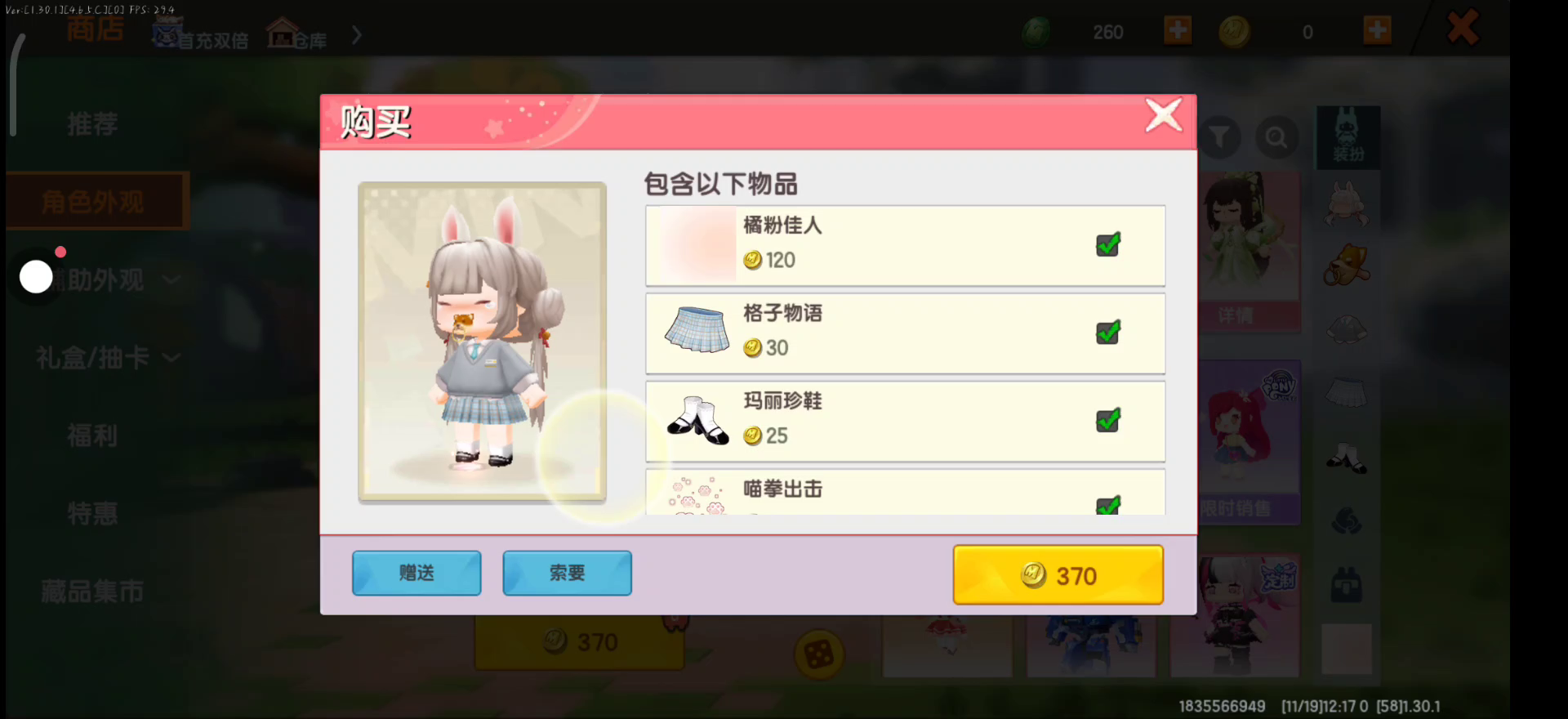
Task: Add green beans with the plus icon
Action: [x=1178, y=31]
